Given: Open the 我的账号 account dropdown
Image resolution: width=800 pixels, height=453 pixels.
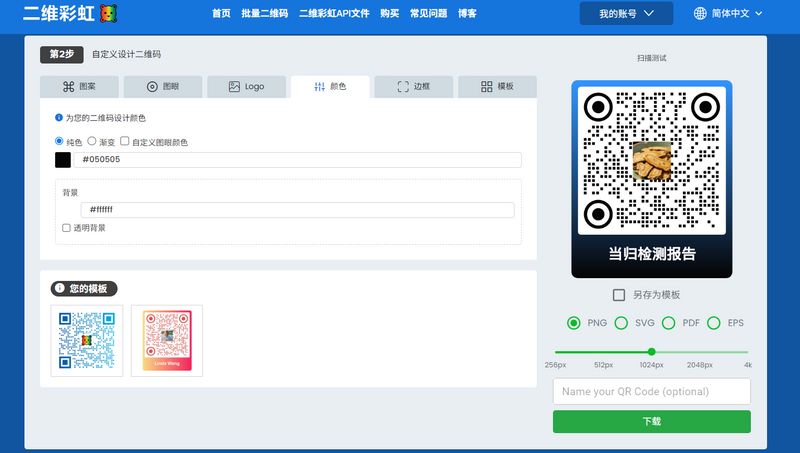Looking at the screenshot, I should (626, 13).
